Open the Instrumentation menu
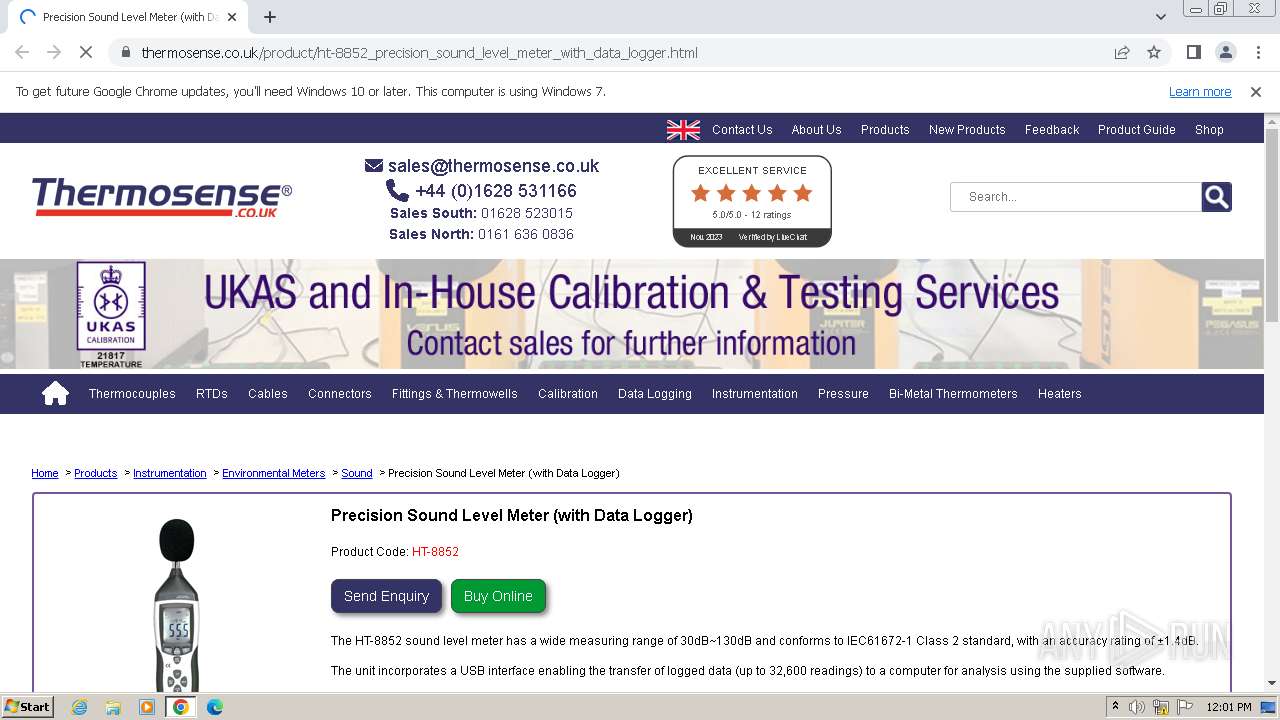The width and height of the screenshot is (1280, 720). [x=755, y=394]
